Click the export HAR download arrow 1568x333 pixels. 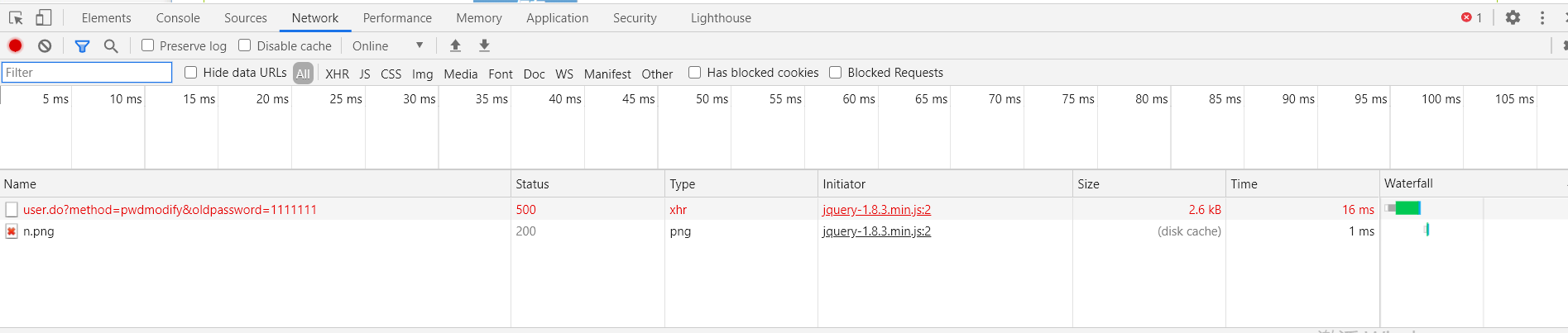pos(484,45)
